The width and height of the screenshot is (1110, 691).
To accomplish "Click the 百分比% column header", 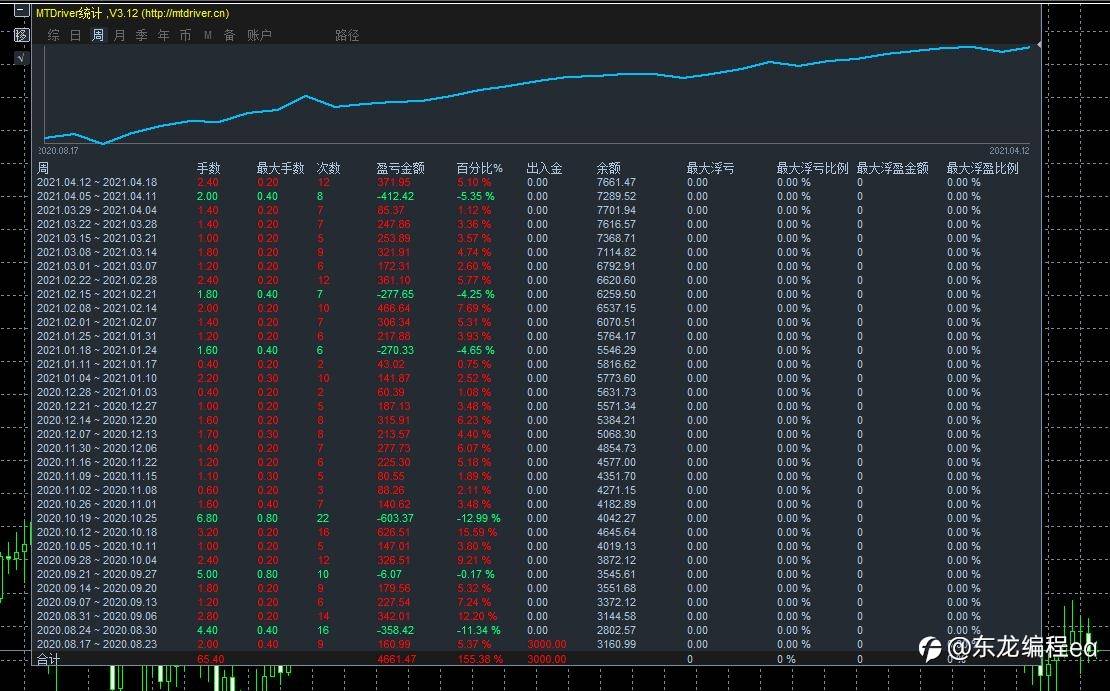I will (480, 168).
